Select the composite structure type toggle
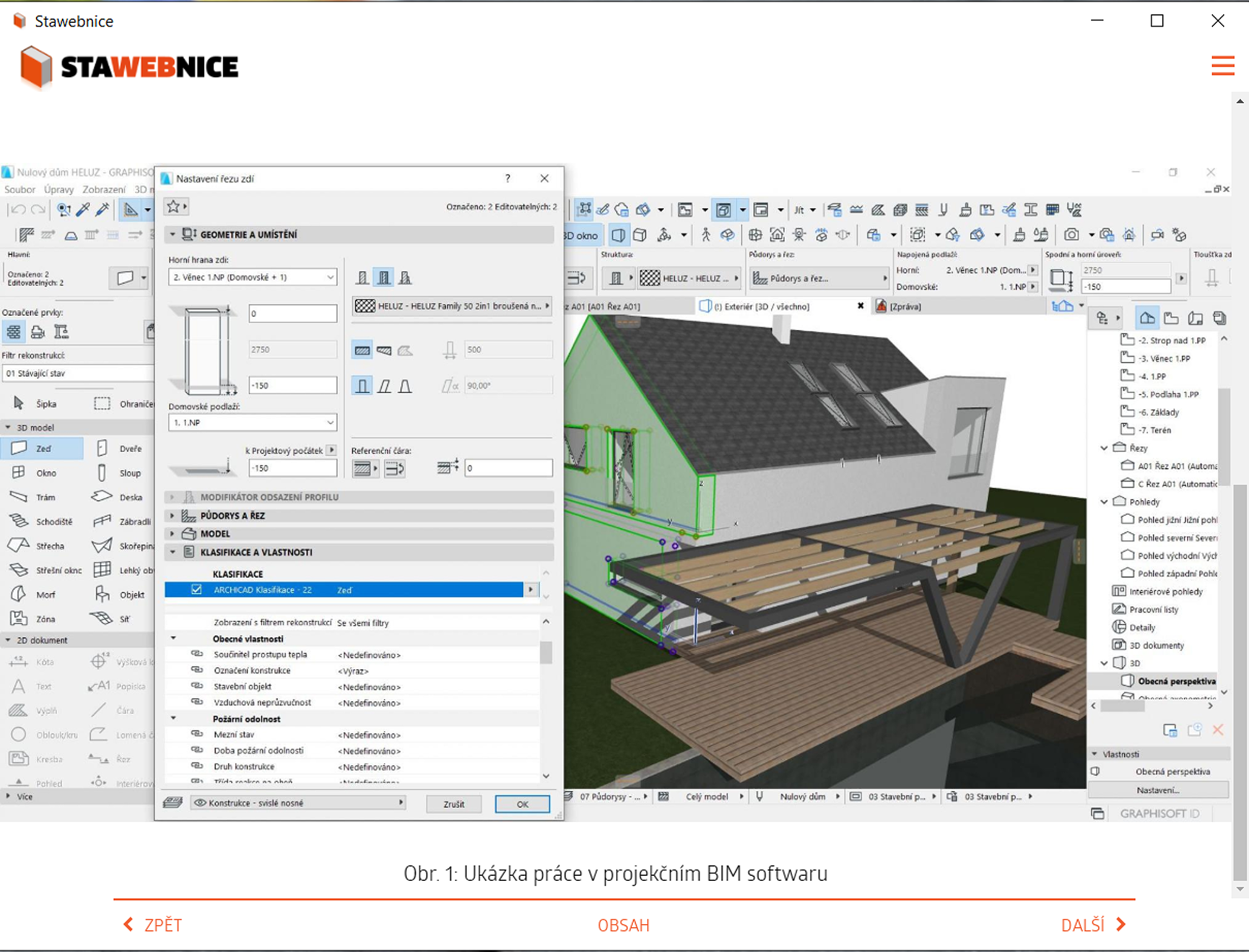Screen dimensions: 1249x952 pyautogui.click(x=384, y=278)
